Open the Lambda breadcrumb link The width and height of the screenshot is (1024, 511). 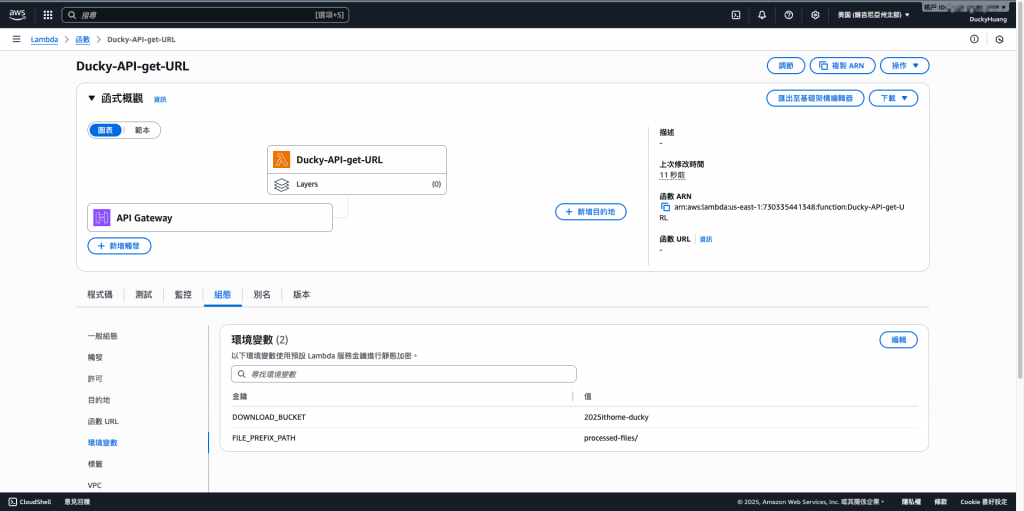click(44, 39)
